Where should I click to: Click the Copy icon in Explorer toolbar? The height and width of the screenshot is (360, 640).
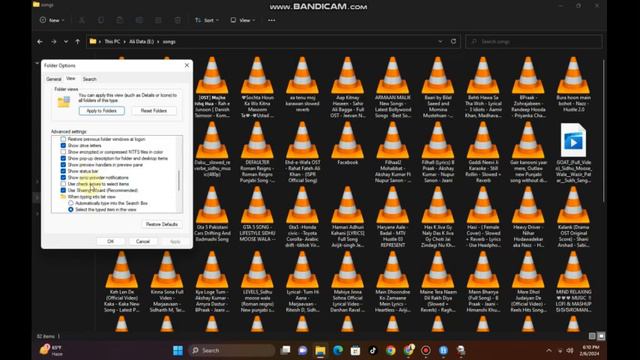pyautogui.click(x=100, y=20)
